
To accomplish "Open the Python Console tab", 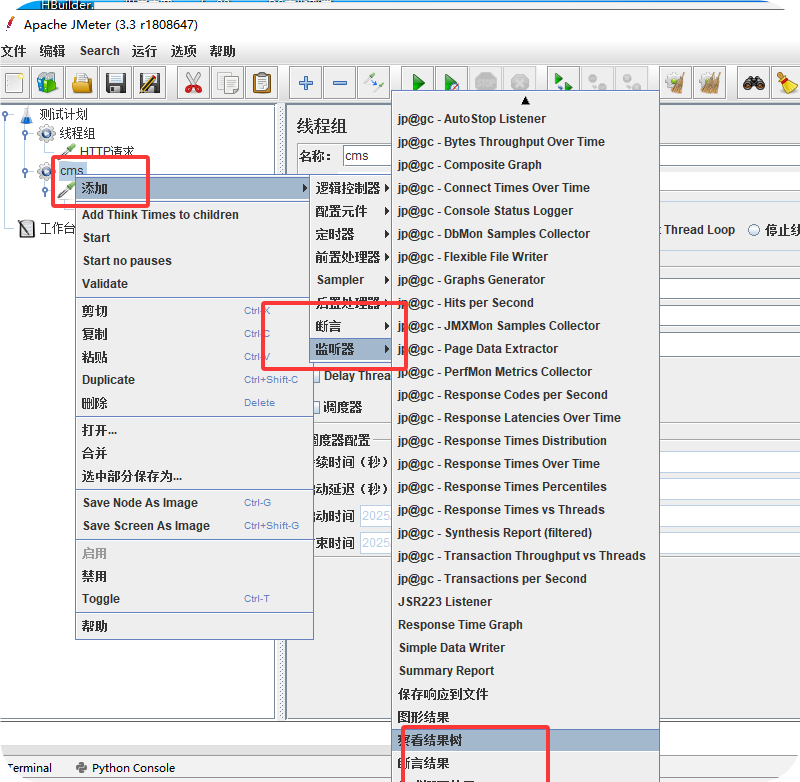I will point(125,768).
